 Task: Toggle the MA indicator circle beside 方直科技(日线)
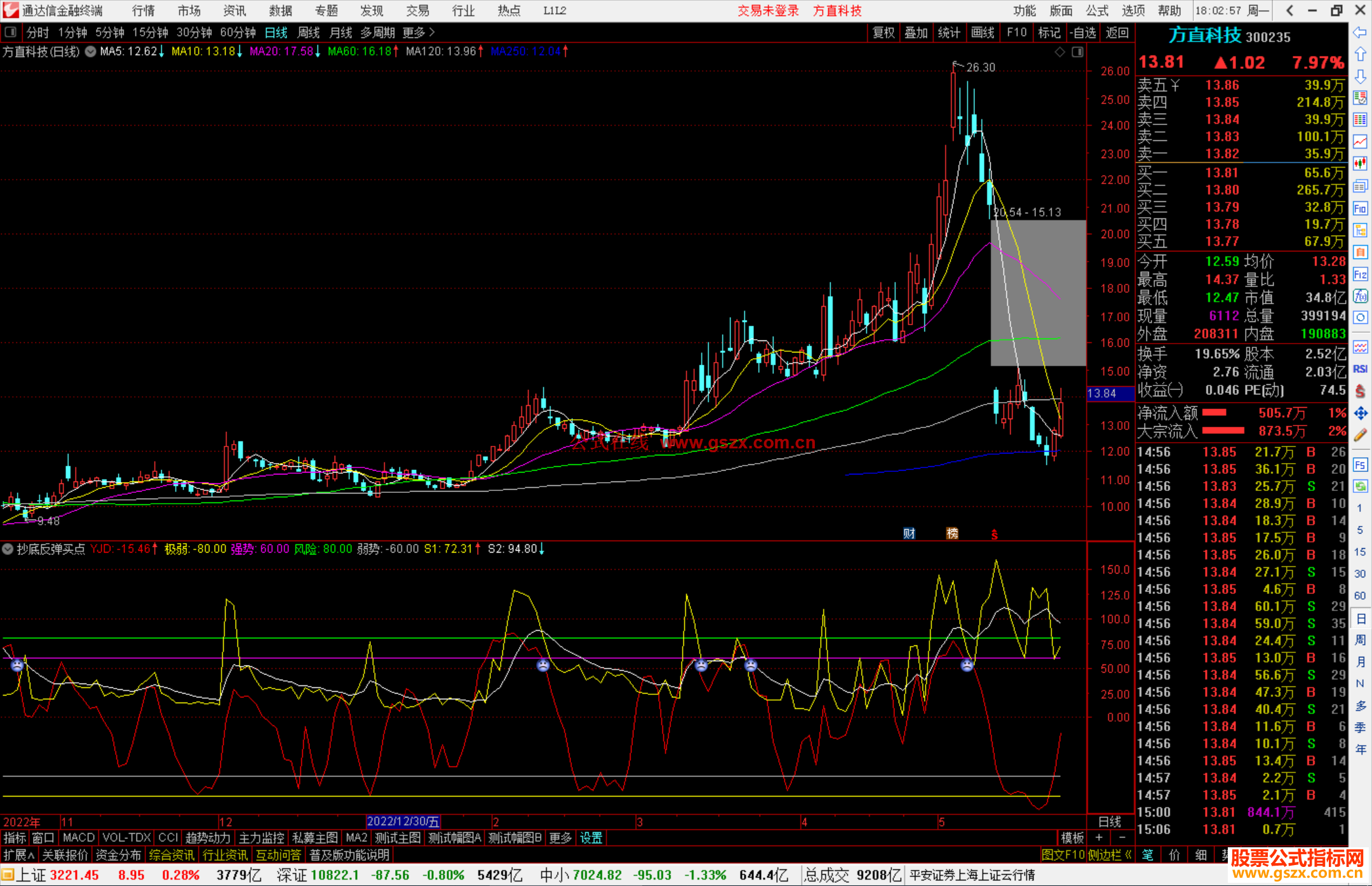pos(91,51)
